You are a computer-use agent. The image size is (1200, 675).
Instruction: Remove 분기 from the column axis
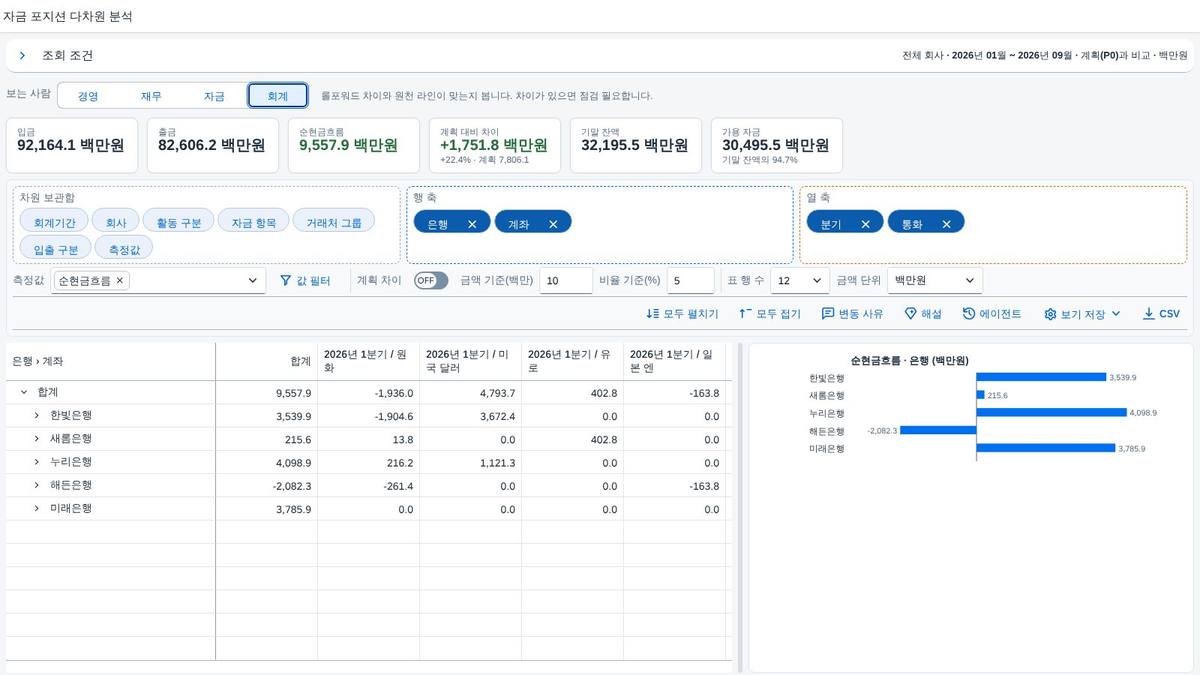click(x=865, y=224)
